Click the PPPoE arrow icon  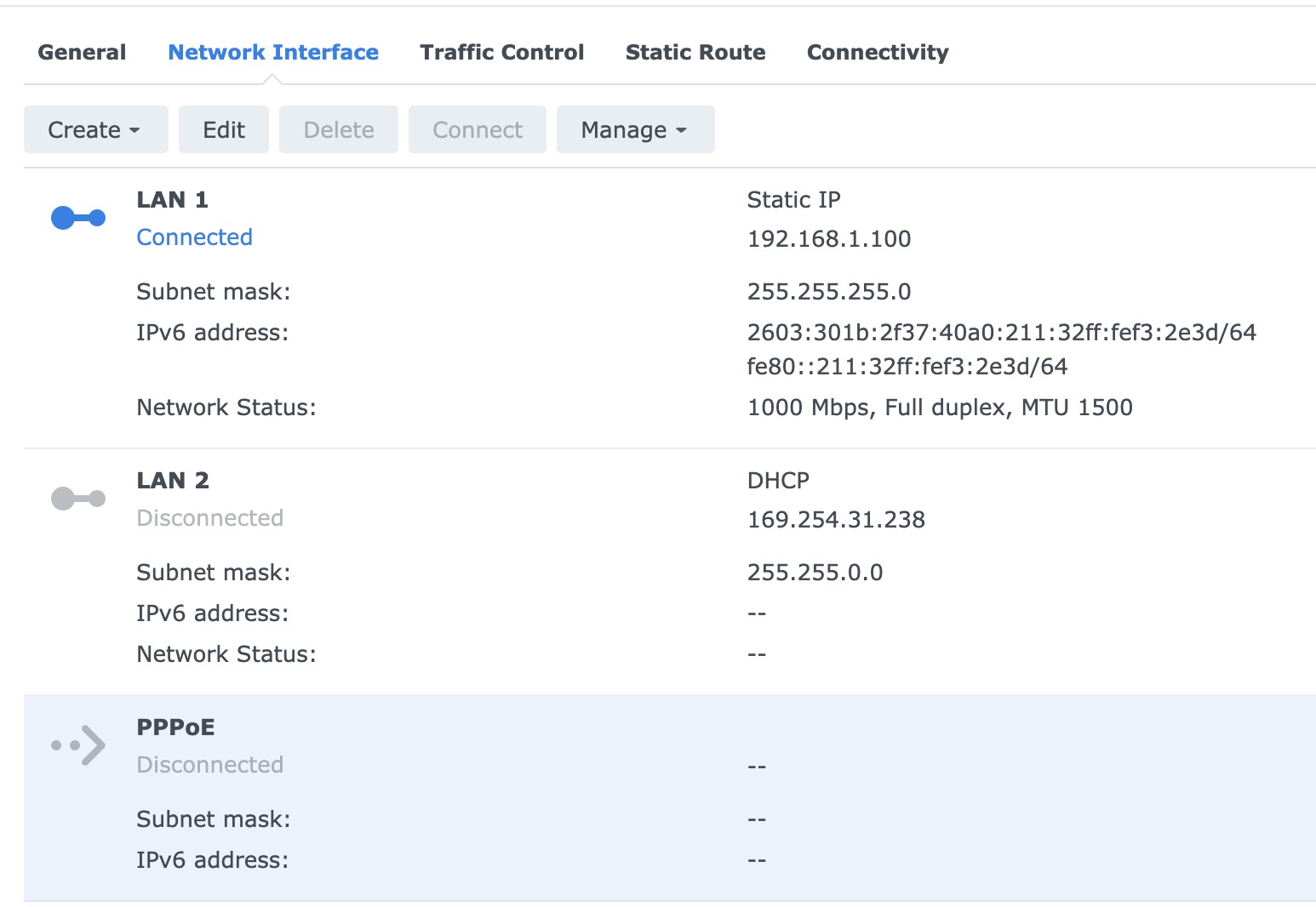(x=78, y=745)
